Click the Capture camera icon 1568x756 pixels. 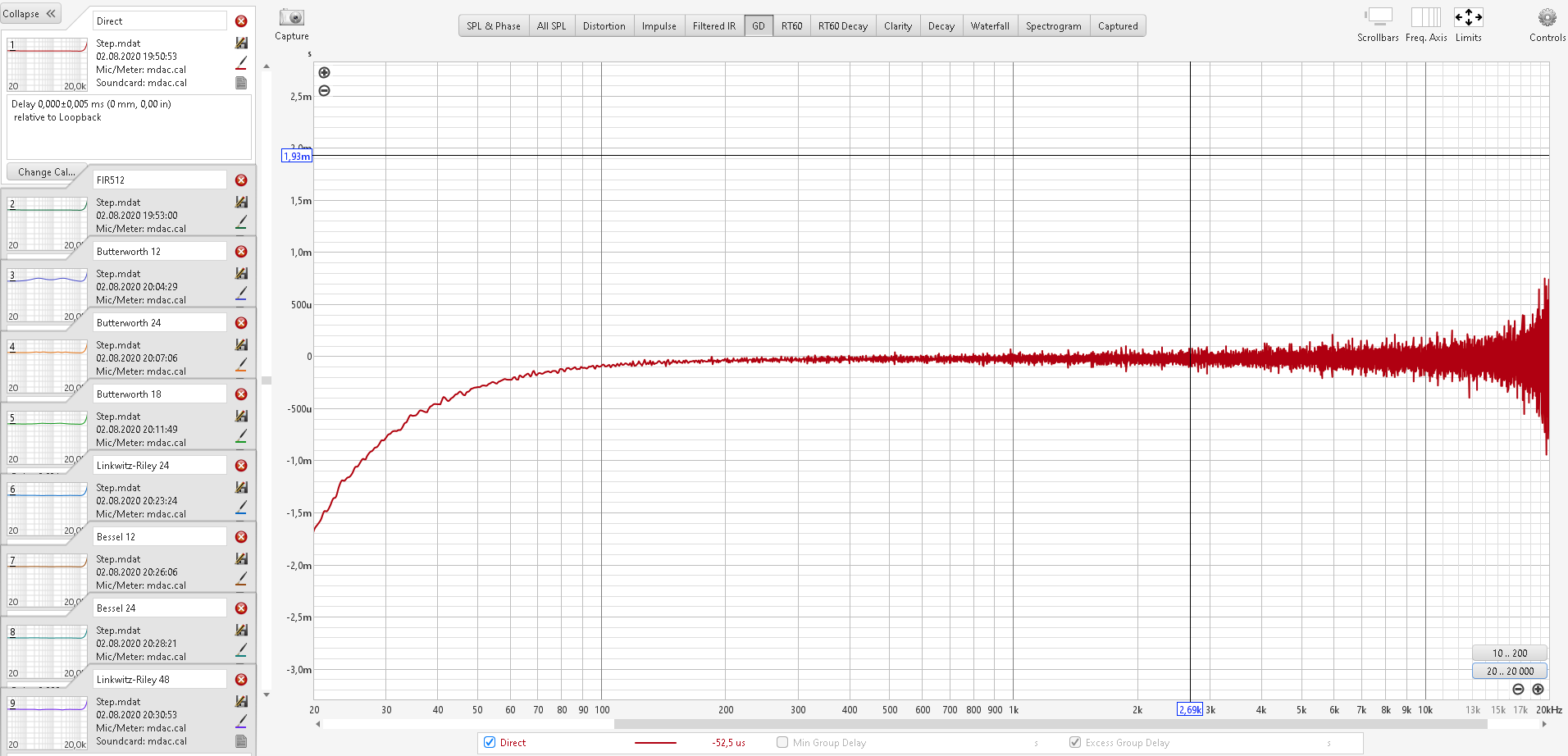291,18
